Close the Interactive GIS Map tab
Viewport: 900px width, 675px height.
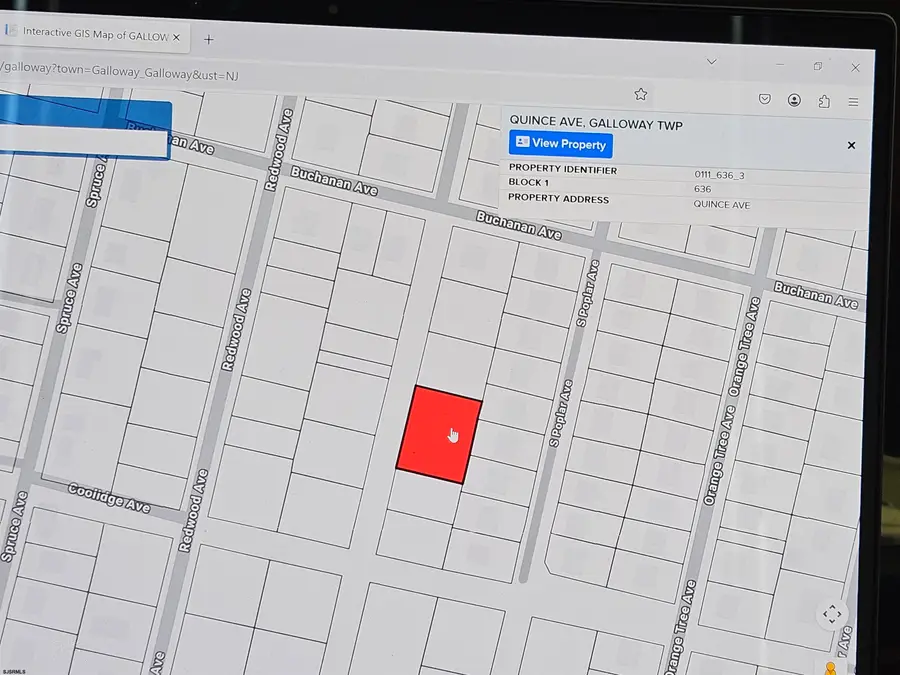pos(176,37)
